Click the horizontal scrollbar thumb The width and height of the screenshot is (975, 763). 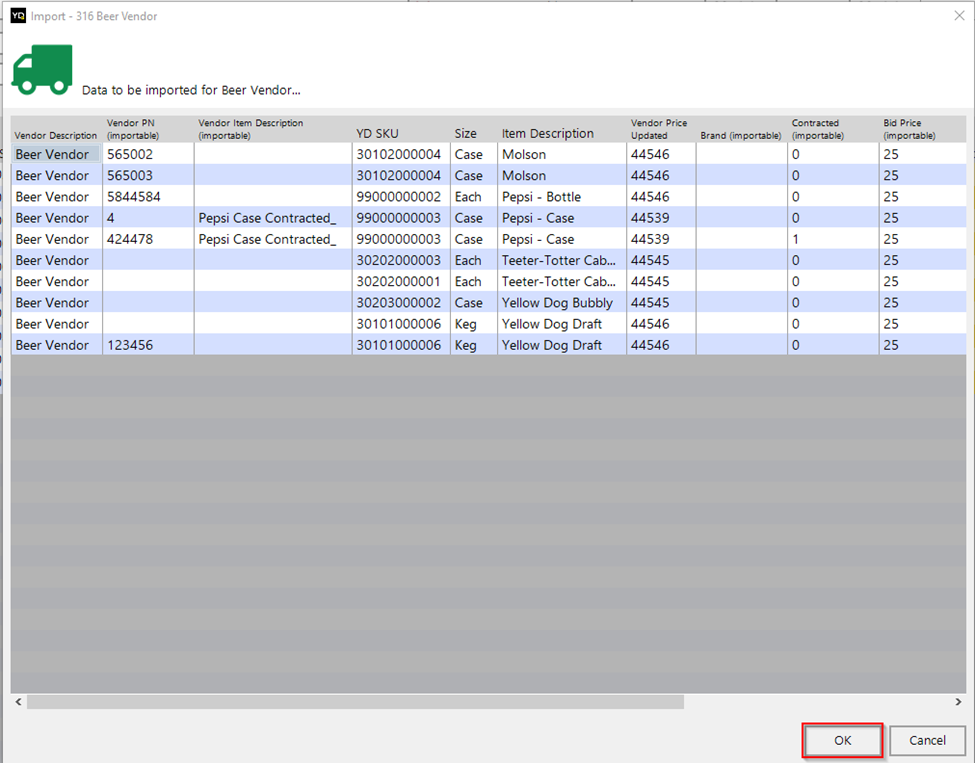click(355, 701)
